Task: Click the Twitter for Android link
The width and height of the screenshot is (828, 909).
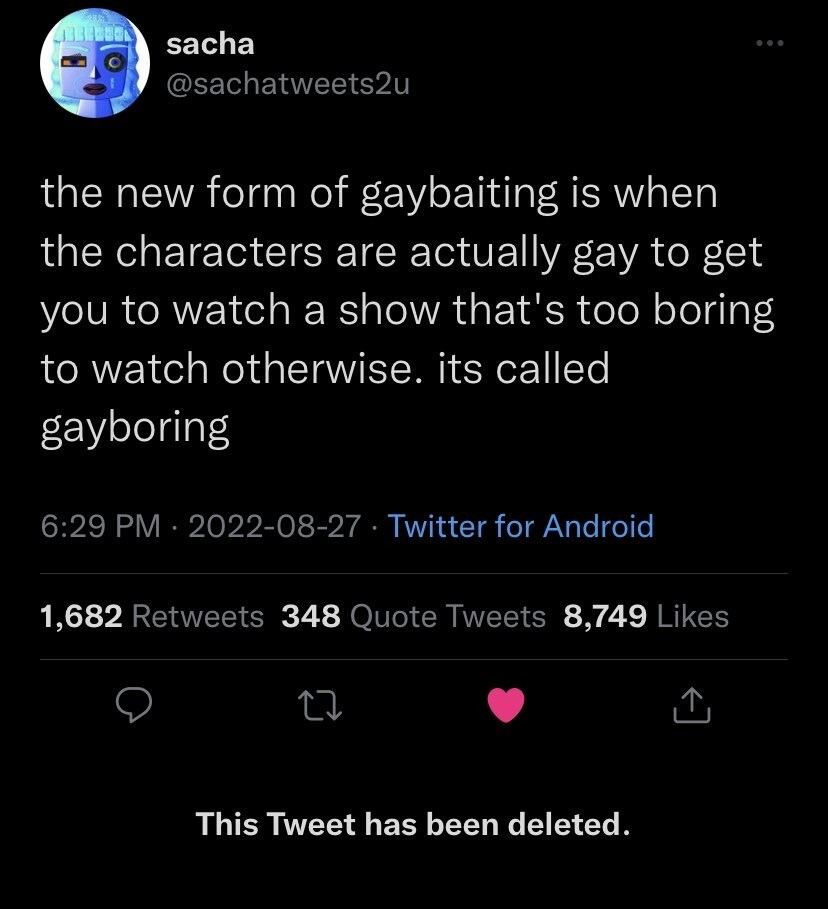Action: (x=520, y=526)
